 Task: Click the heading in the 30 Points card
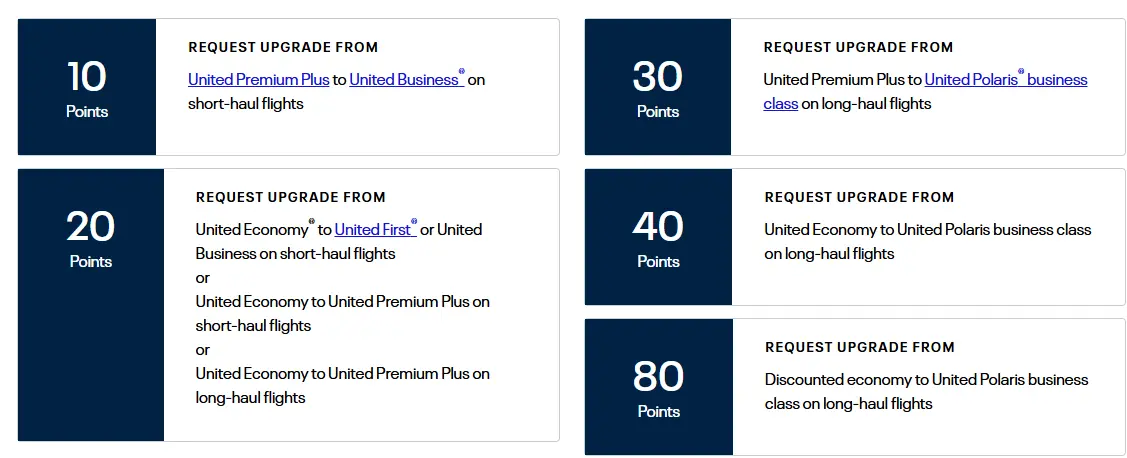point(858,47)
